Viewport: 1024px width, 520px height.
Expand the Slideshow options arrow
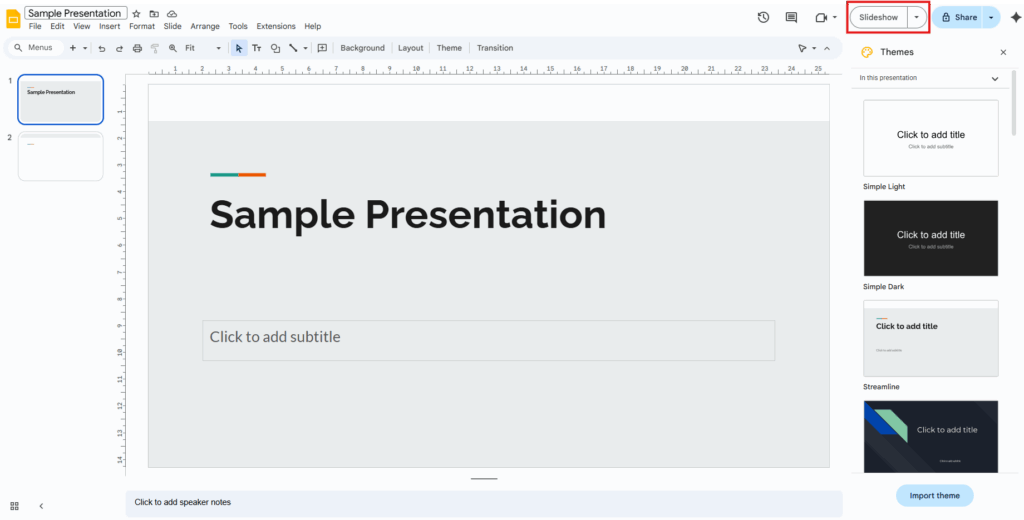click(916, 17)
